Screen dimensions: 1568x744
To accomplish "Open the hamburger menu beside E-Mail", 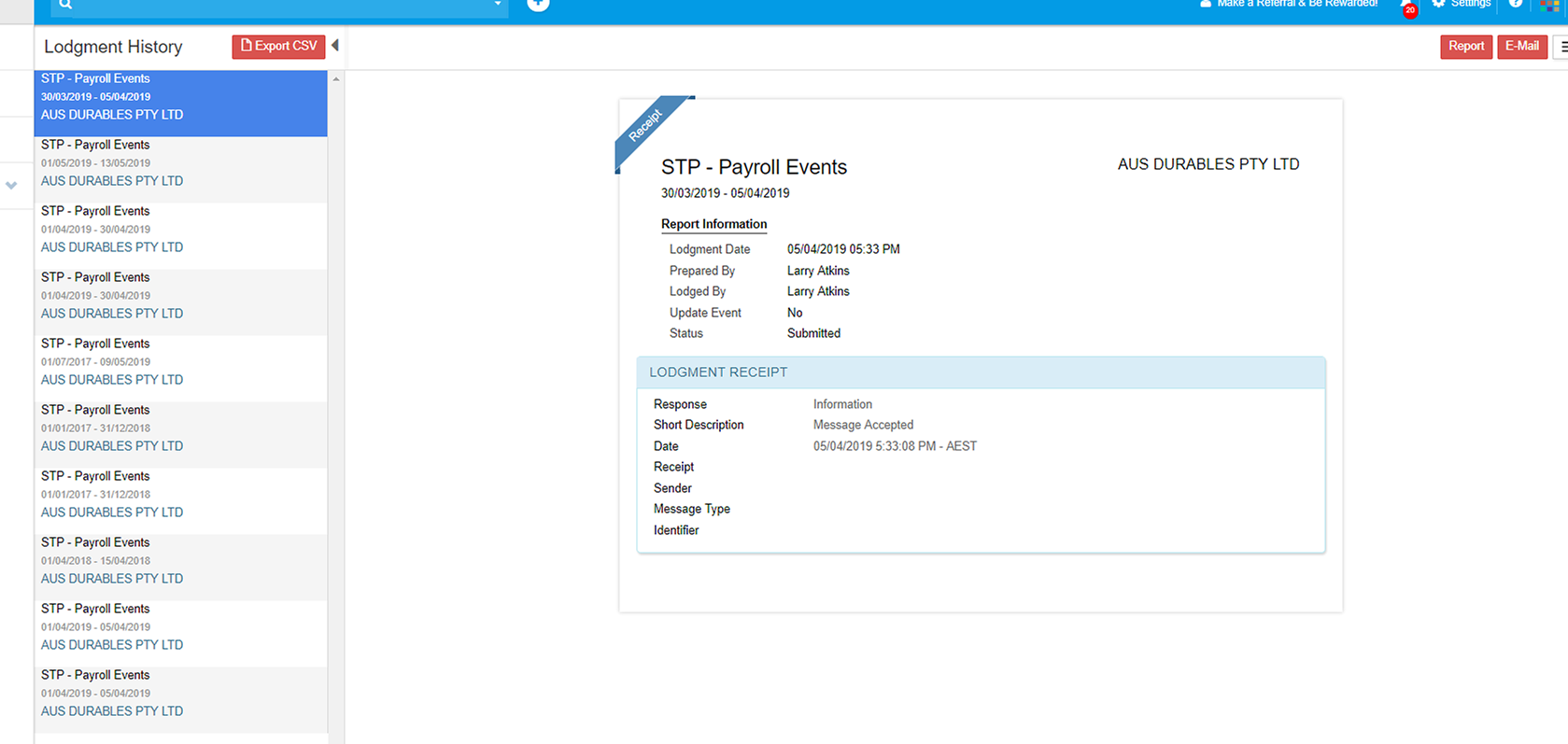I will [x=1561, y=47].
